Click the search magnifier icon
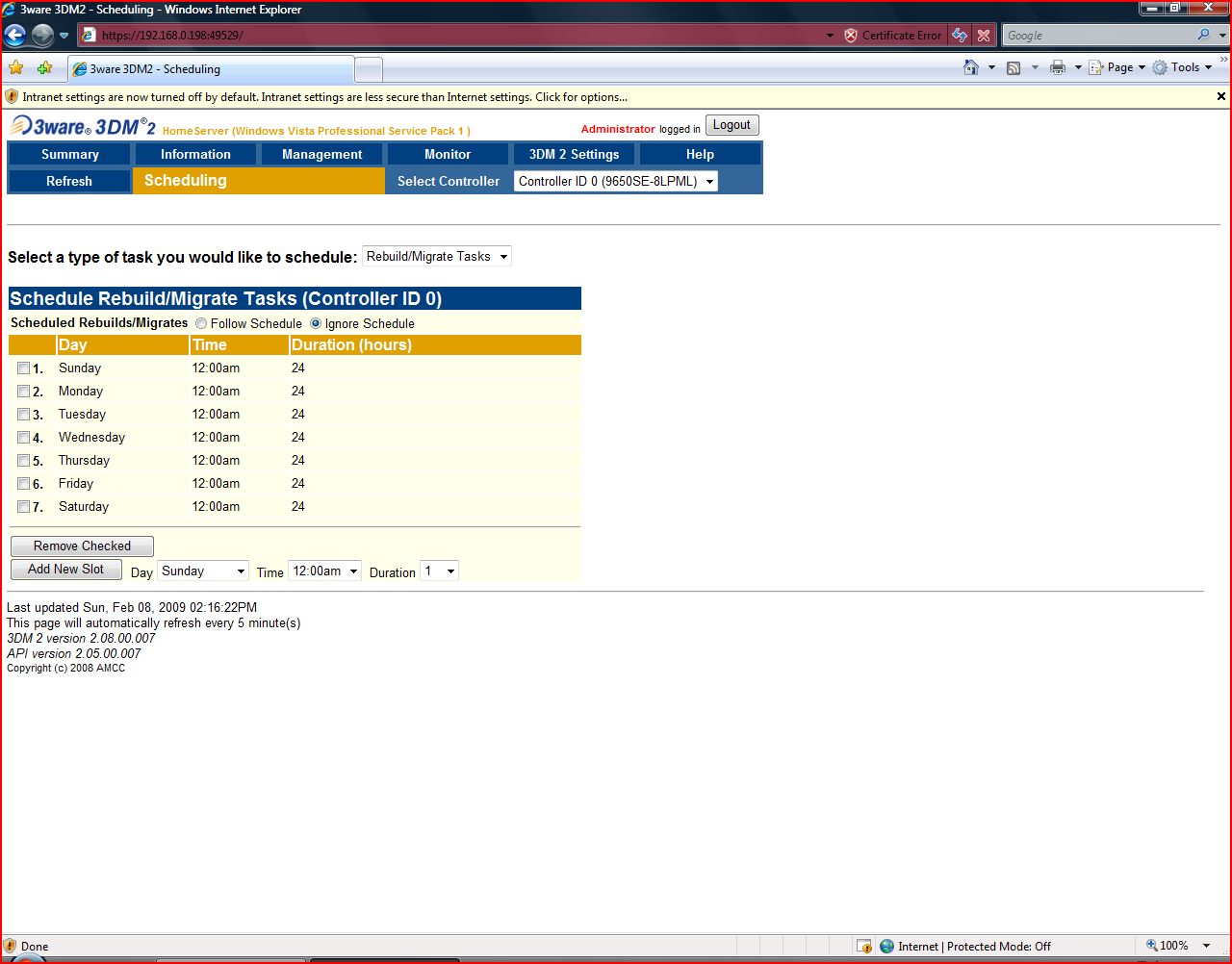This screenshot has width=1232, height=964. [x=1204, y=35]
